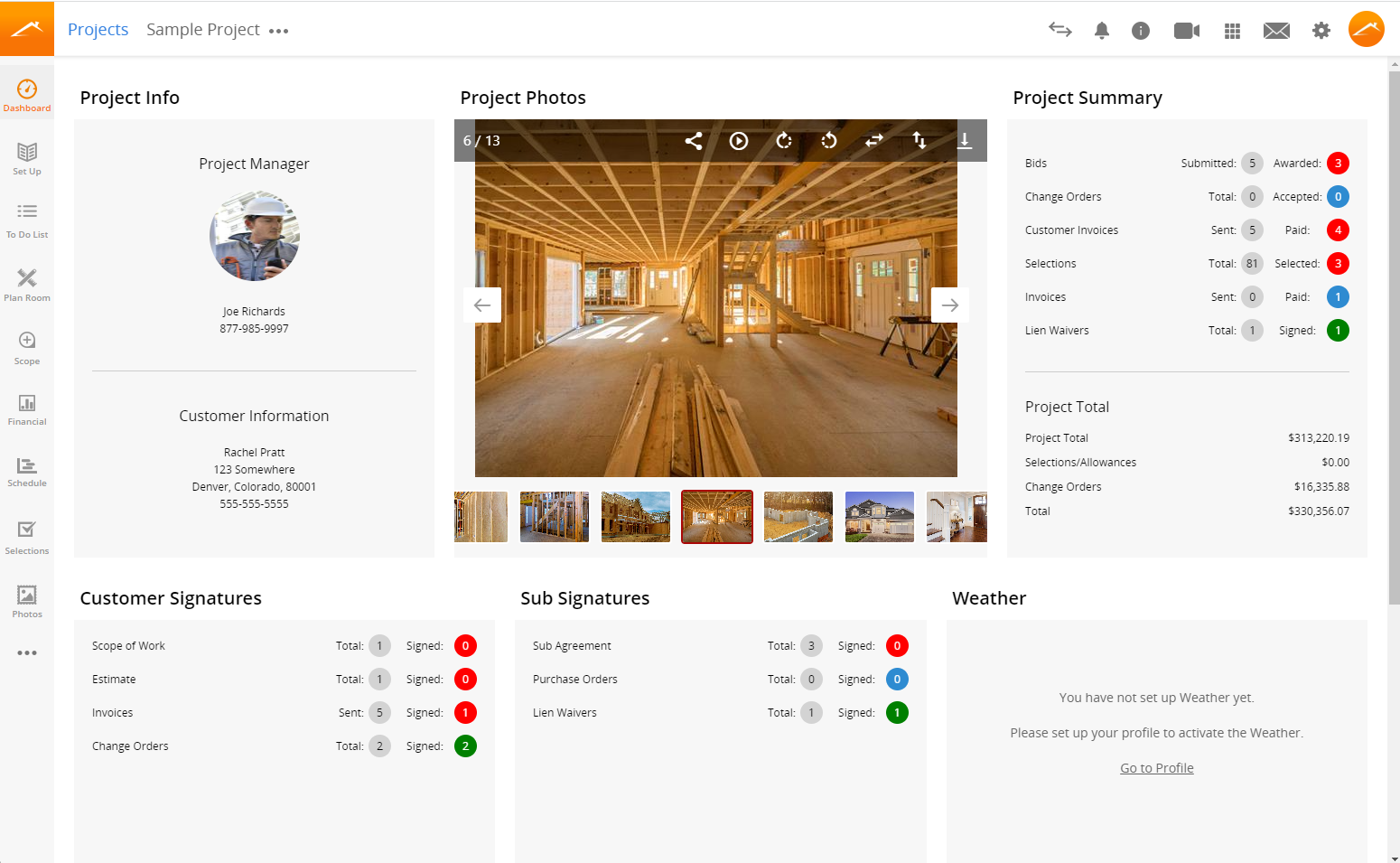Select the house exterior photo thumbnail
Image resolution: width=1400 pixels, height=863 pixels.
[x=879, y=516]
